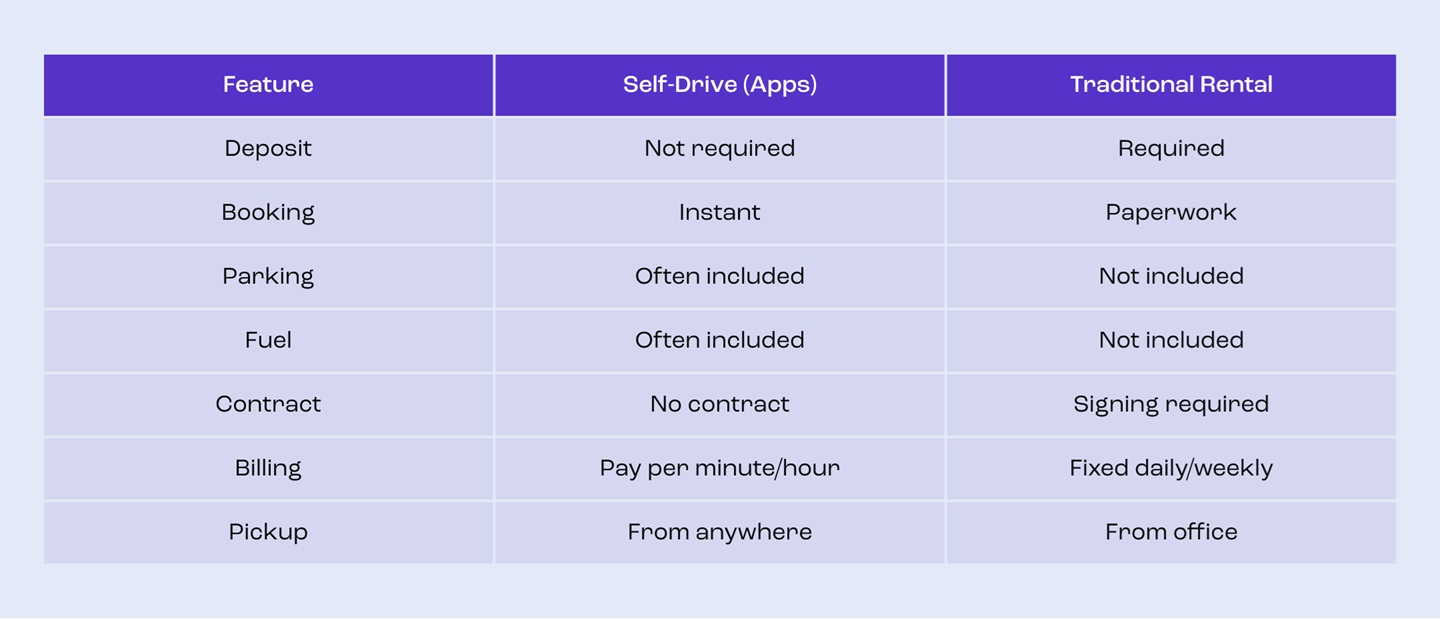Select the Contract row label
Viewport: 1440px width, 619px height.
[268, 405]
